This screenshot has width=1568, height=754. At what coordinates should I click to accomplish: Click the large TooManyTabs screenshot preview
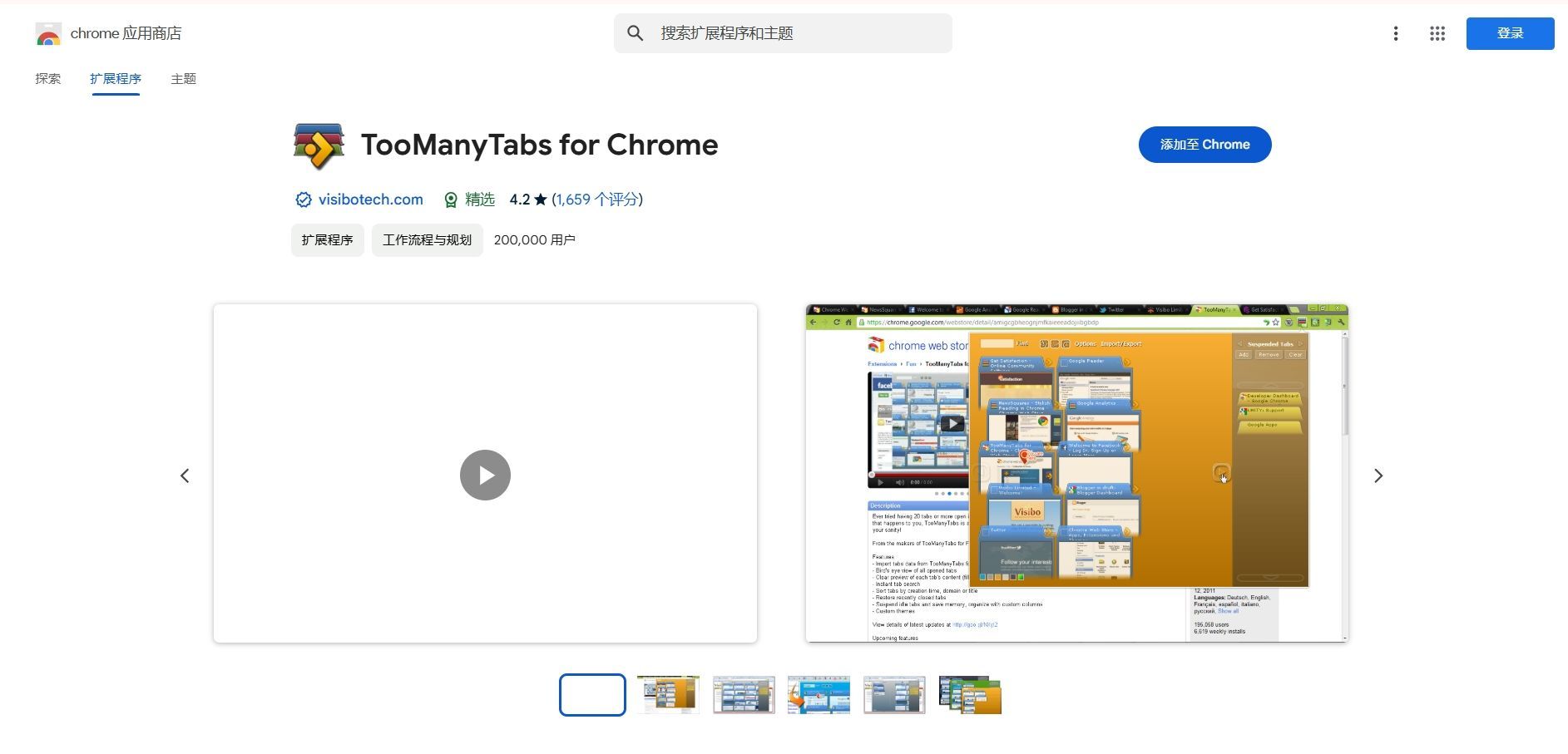tap(1076, 473)
